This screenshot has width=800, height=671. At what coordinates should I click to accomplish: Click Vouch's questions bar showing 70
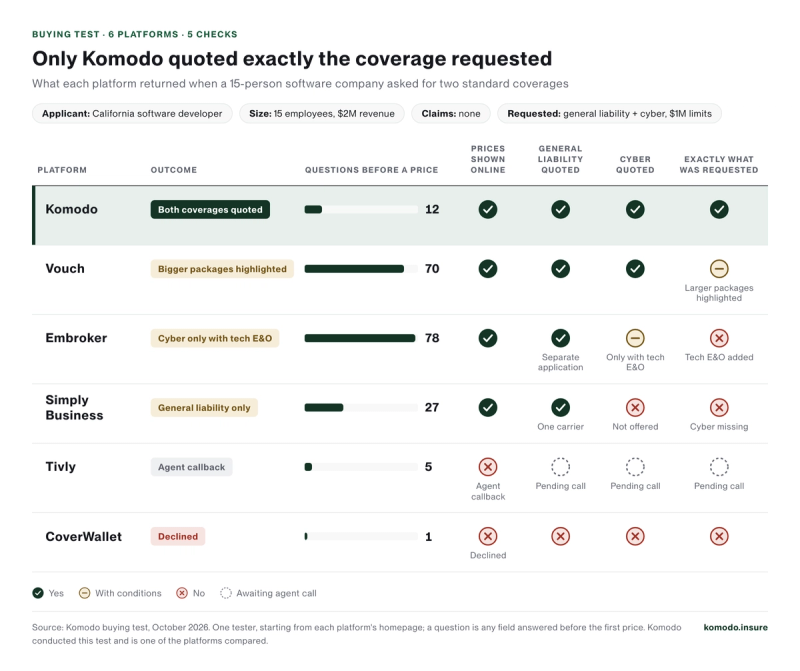[361, 268]
